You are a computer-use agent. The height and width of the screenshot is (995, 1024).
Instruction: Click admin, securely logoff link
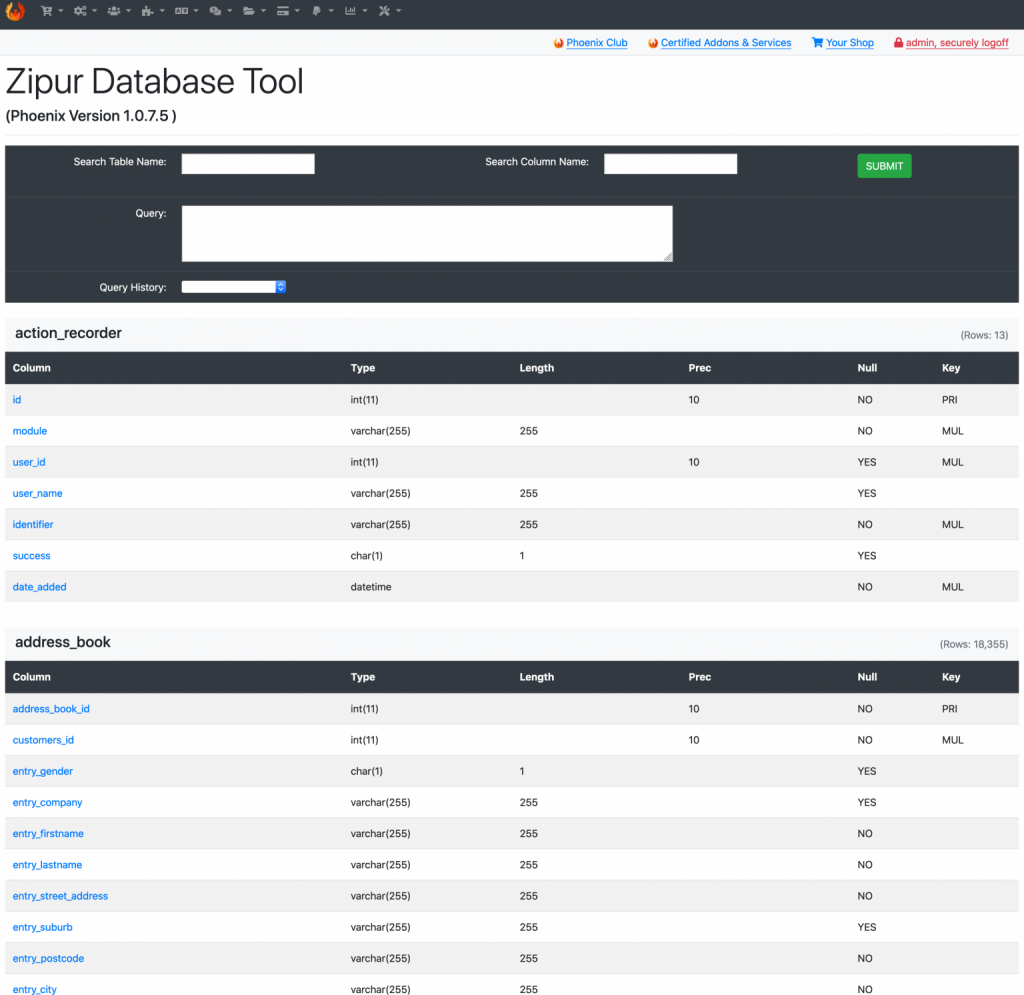point(957,42)
